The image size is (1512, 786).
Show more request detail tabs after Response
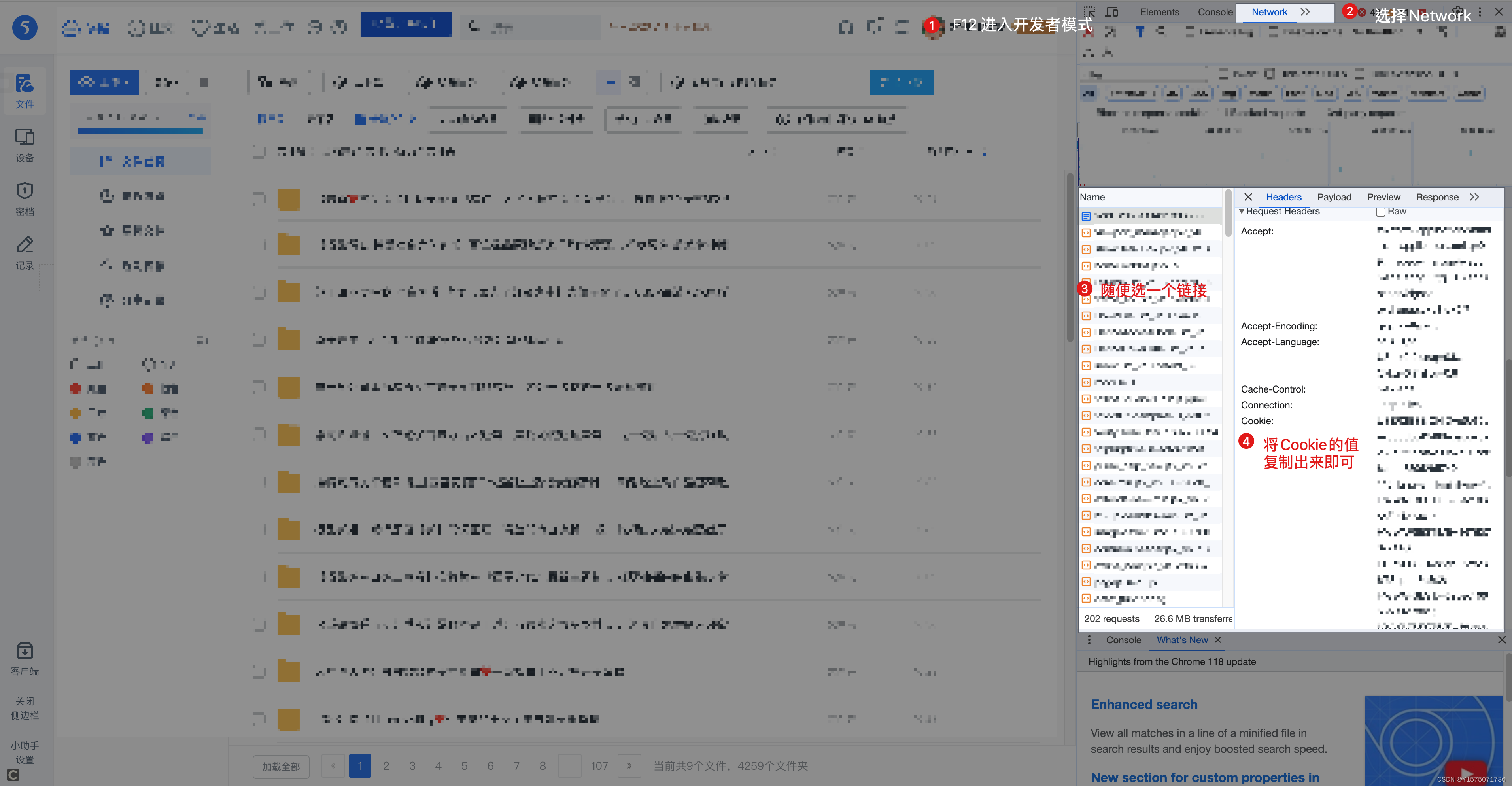[1474, 197]
